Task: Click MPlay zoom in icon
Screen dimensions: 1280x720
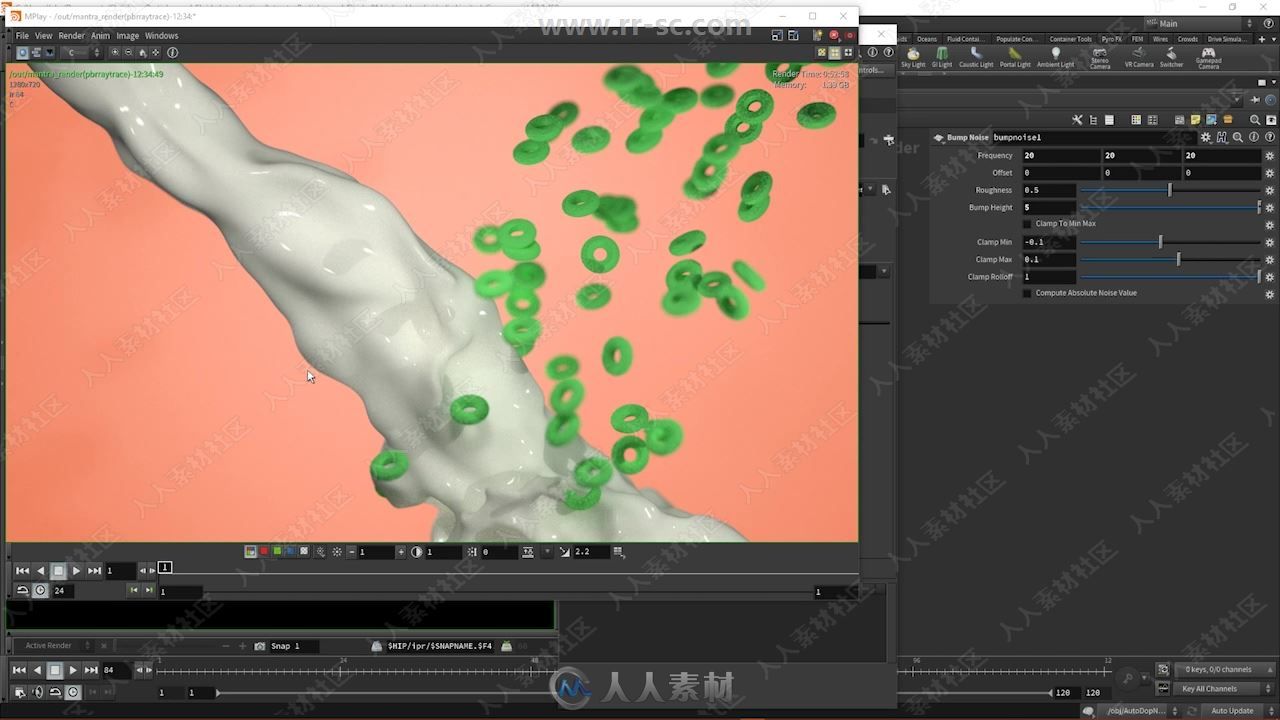Action: click(x=115, y=52)
